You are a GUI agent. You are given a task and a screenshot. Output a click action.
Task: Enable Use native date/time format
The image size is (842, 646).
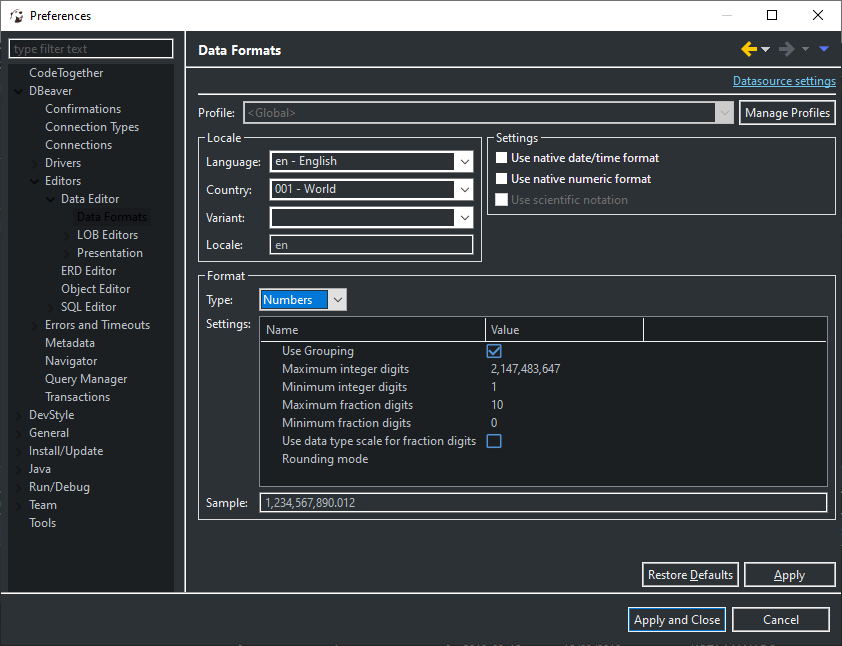pos(501,158)
